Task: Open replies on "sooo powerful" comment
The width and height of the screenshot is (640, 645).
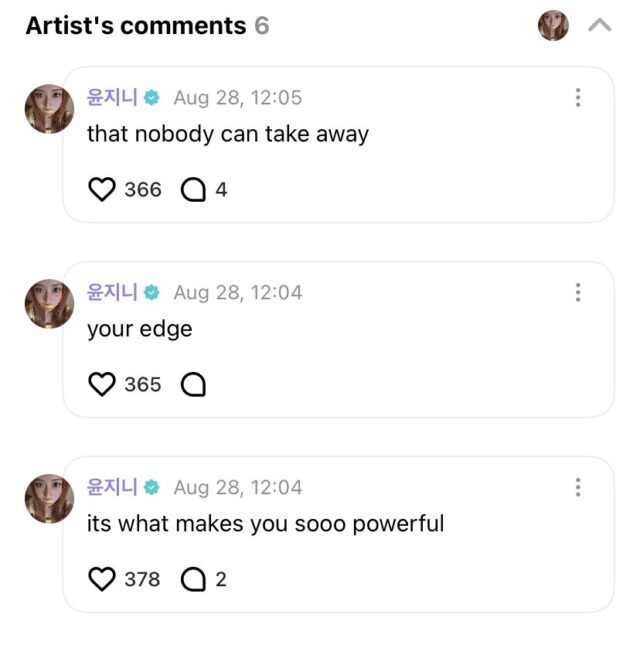Action: (193, 579)
